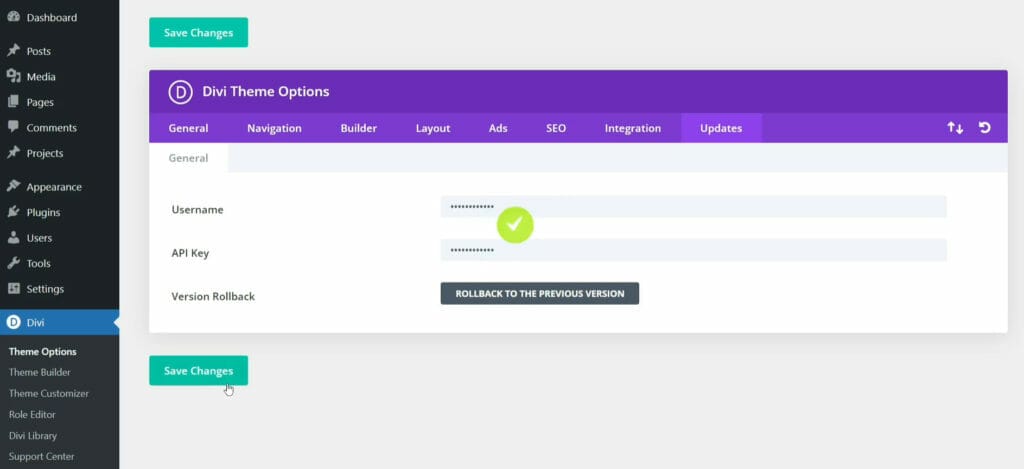Viewport: 1024px width, 469px height.
Task: Click the Appearance brush icon
Action: 13,186
